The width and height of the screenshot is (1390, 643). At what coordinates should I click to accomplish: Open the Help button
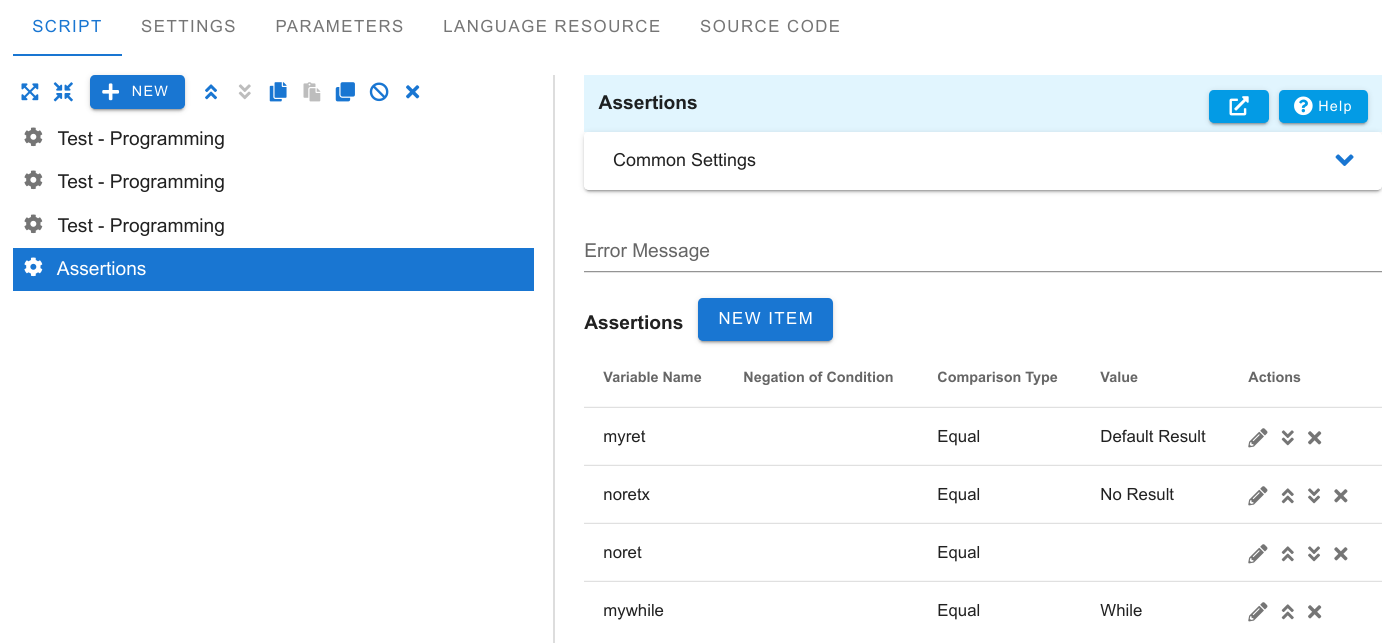1323,106
